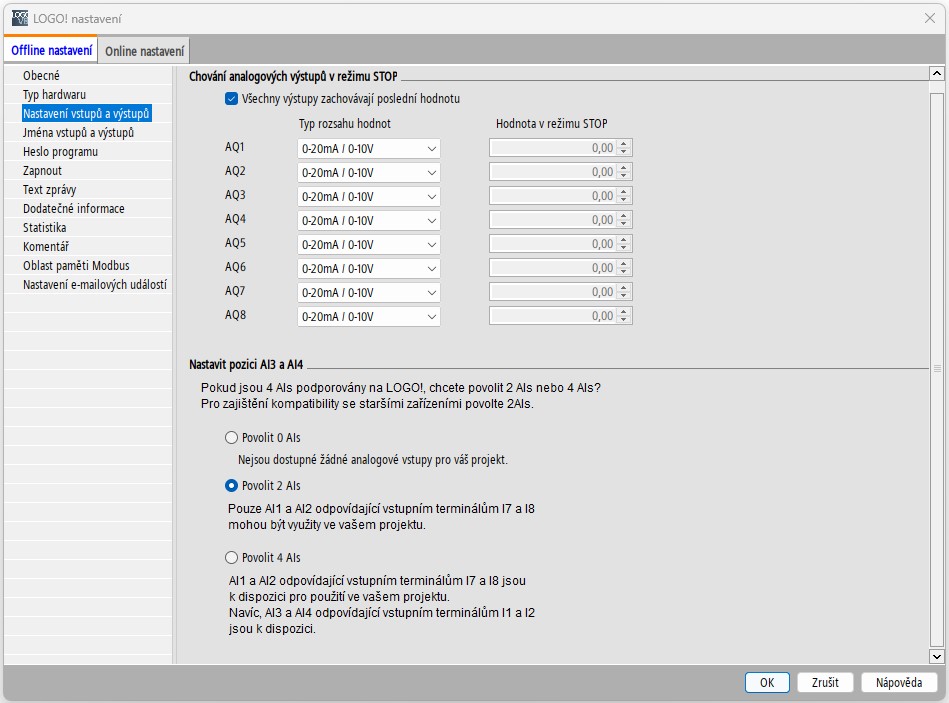The width and height of the screenshot is (949, 703).
Task: Click AQ8 STOP value spinner arrows
Action: 624,316
